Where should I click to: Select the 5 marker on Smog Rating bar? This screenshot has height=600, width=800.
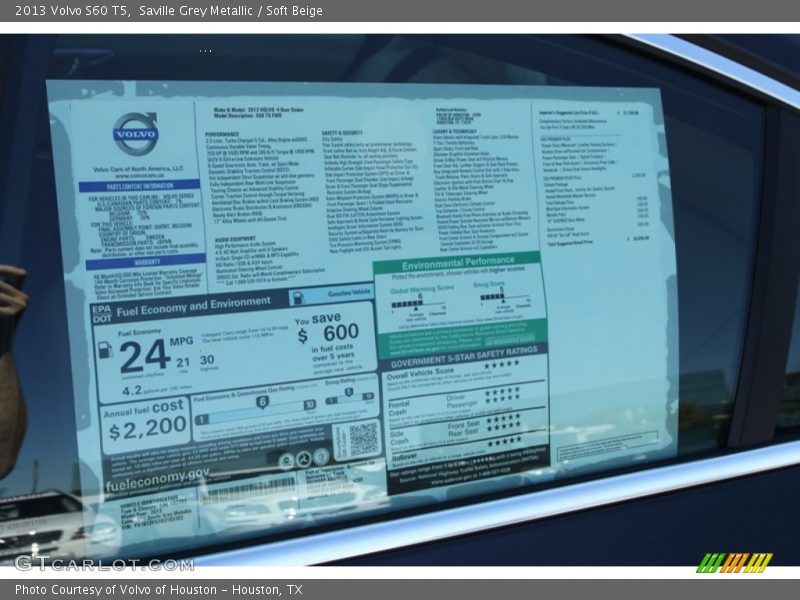[348, 392]
